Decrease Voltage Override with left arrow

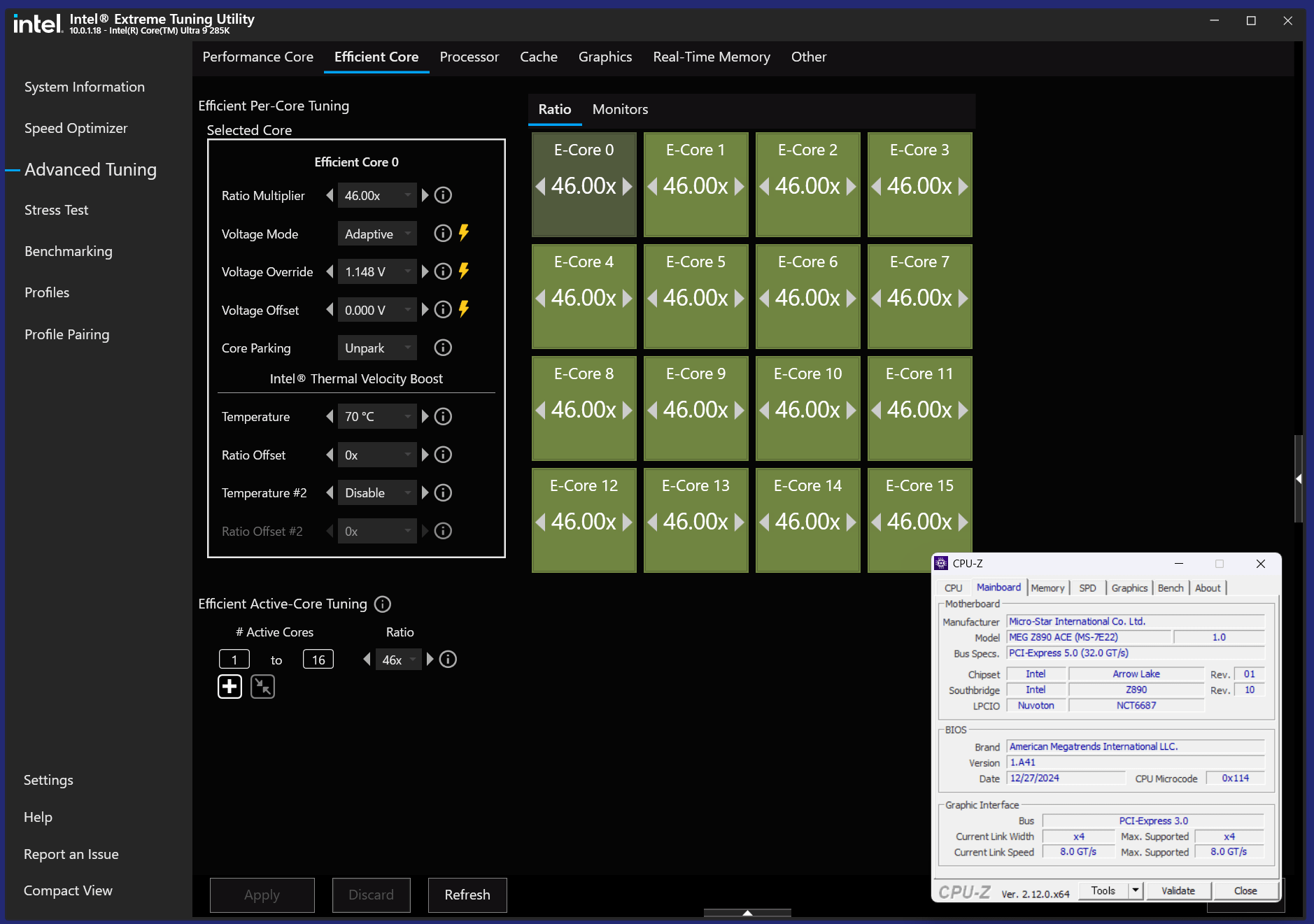[330, 271]
